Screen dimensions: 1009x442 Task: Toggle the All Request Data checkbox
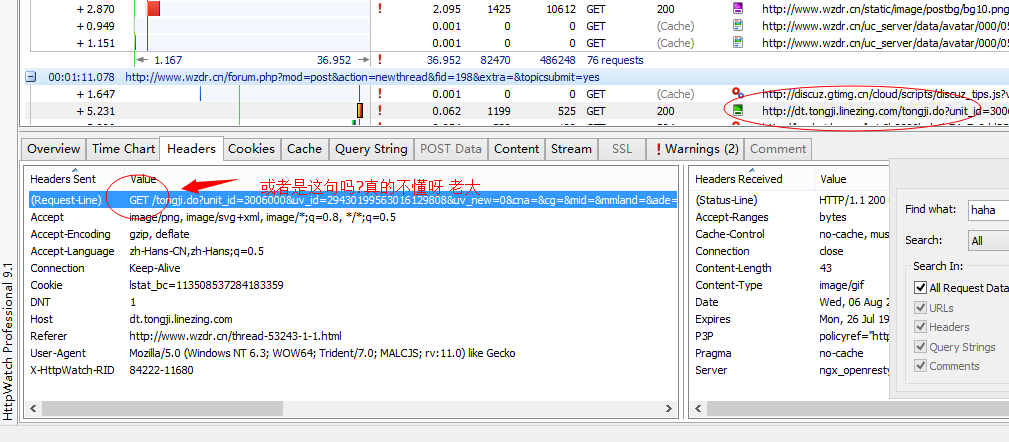pos(921,288)
